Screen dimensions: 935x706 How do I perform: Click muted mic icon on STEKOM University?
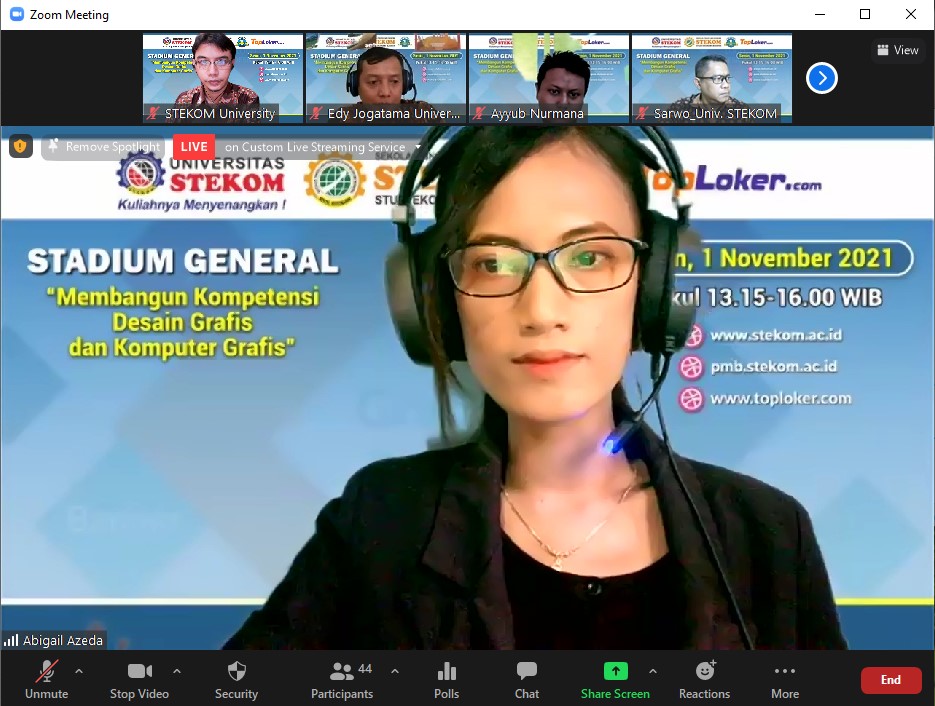click(153, 113)
